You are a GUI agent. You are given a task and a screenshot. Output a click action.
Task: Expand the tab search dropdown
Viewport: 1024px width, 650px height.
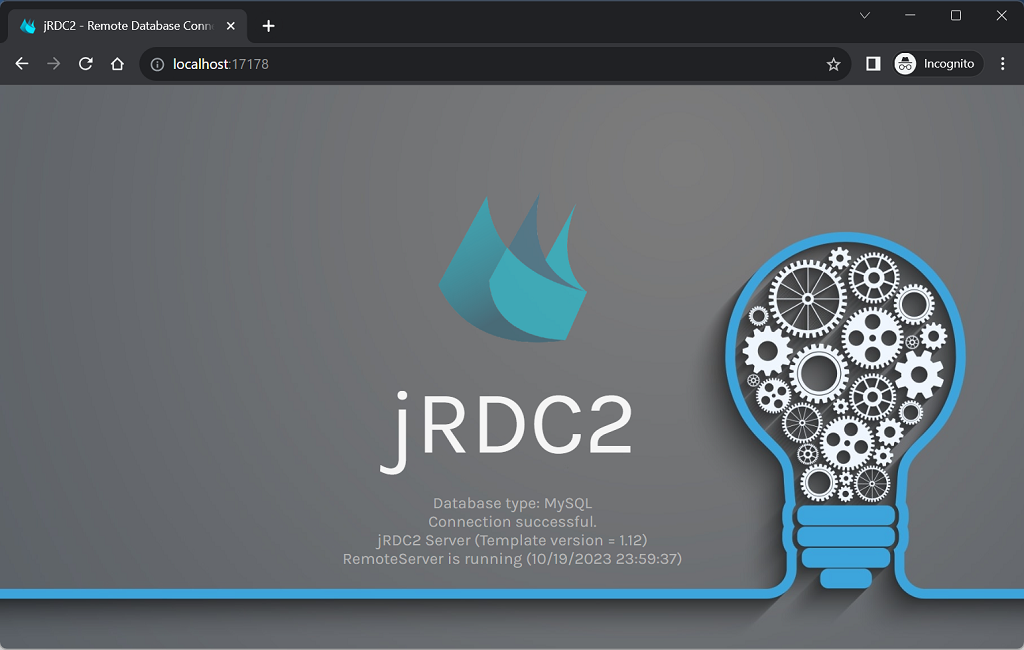click(865, 16)
